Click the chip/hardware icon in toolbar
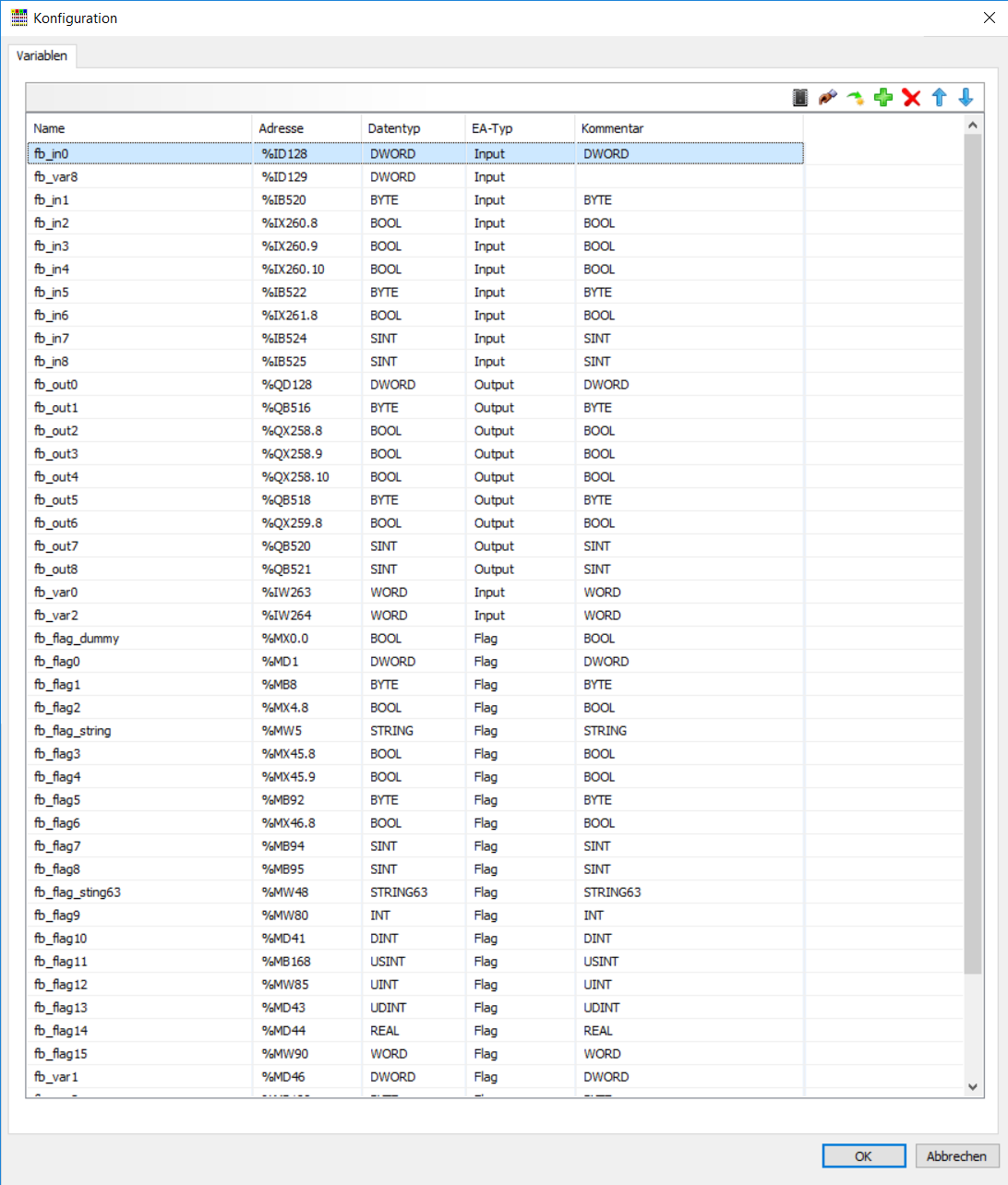The image size is (1008, 1185). (800, 97)
